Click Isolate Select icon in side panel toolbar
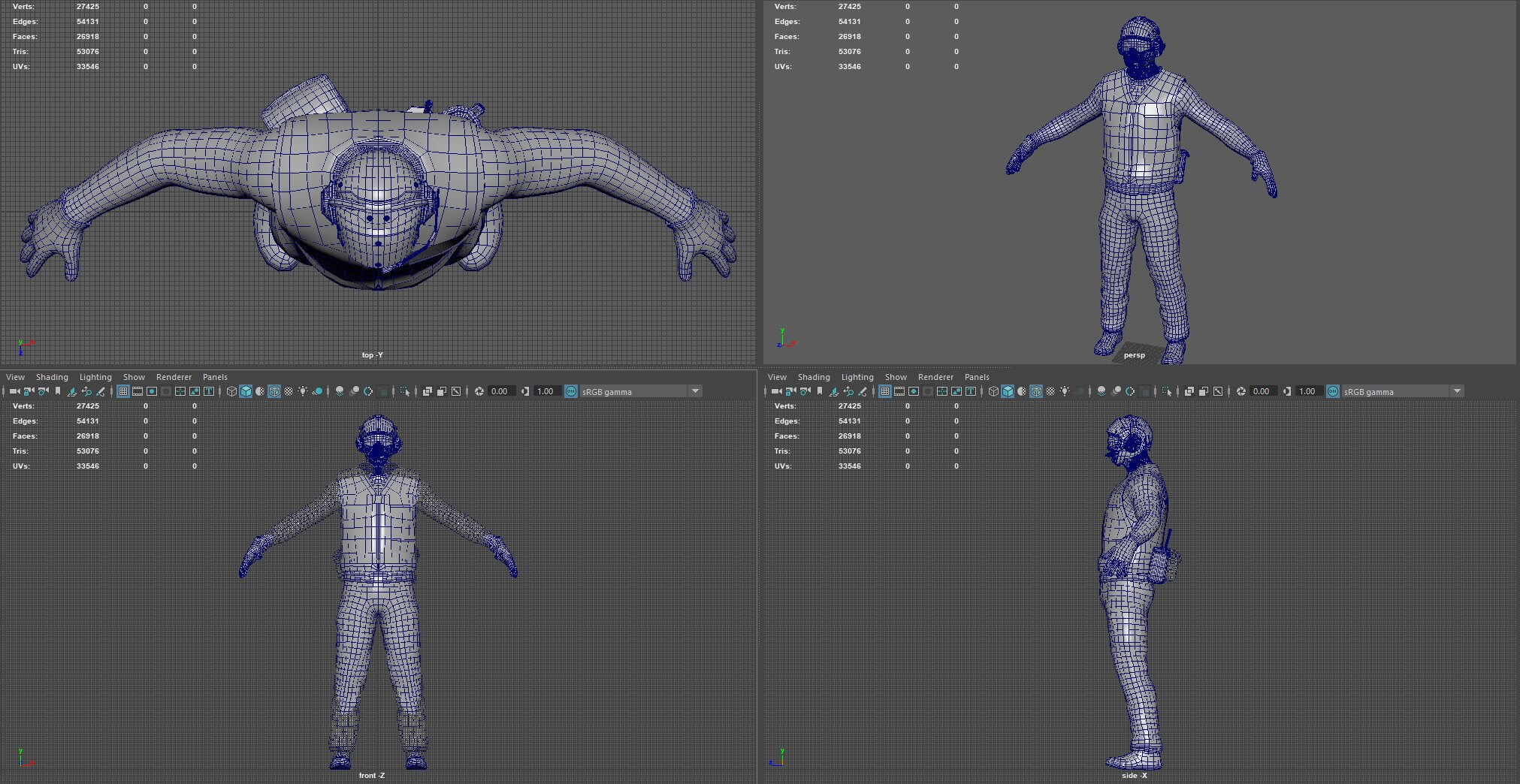 1167,391
